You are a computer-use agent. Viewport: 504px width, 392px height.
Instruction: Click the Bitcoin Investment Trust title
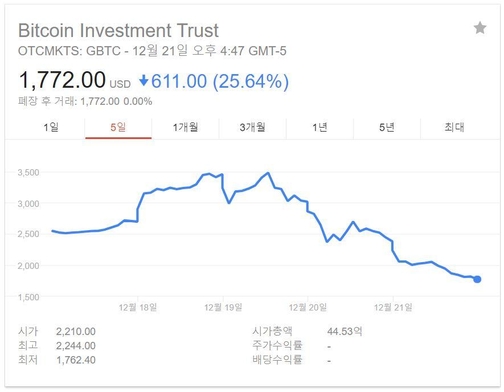(x=118, y=30)
